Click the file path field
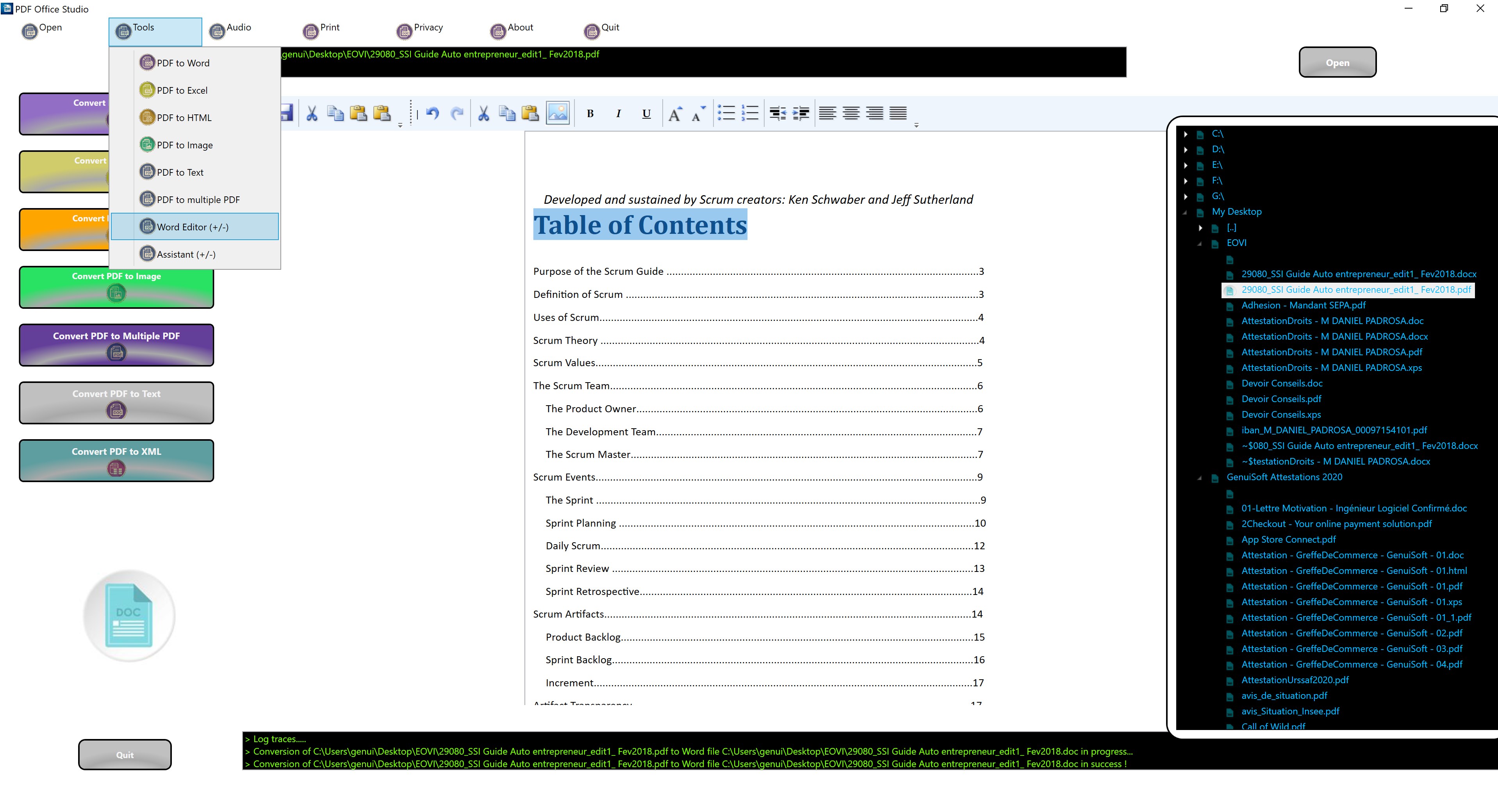 coord(698,62)
